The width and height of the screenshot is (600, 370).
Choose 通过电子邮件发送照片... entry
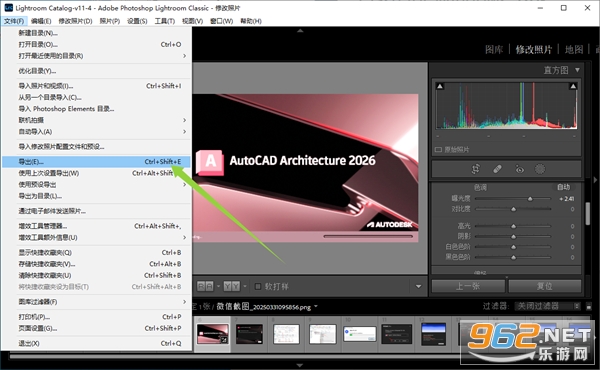96,211
